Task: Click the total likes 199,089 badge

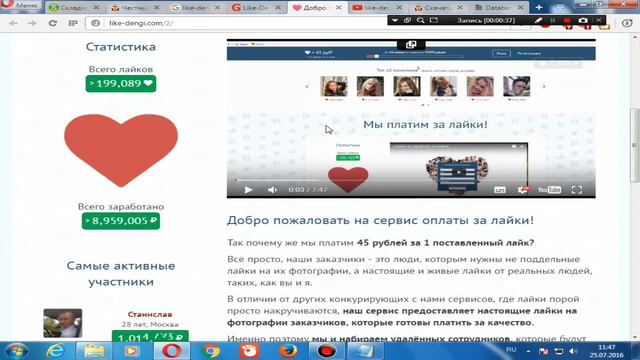Action: [121, 84]
